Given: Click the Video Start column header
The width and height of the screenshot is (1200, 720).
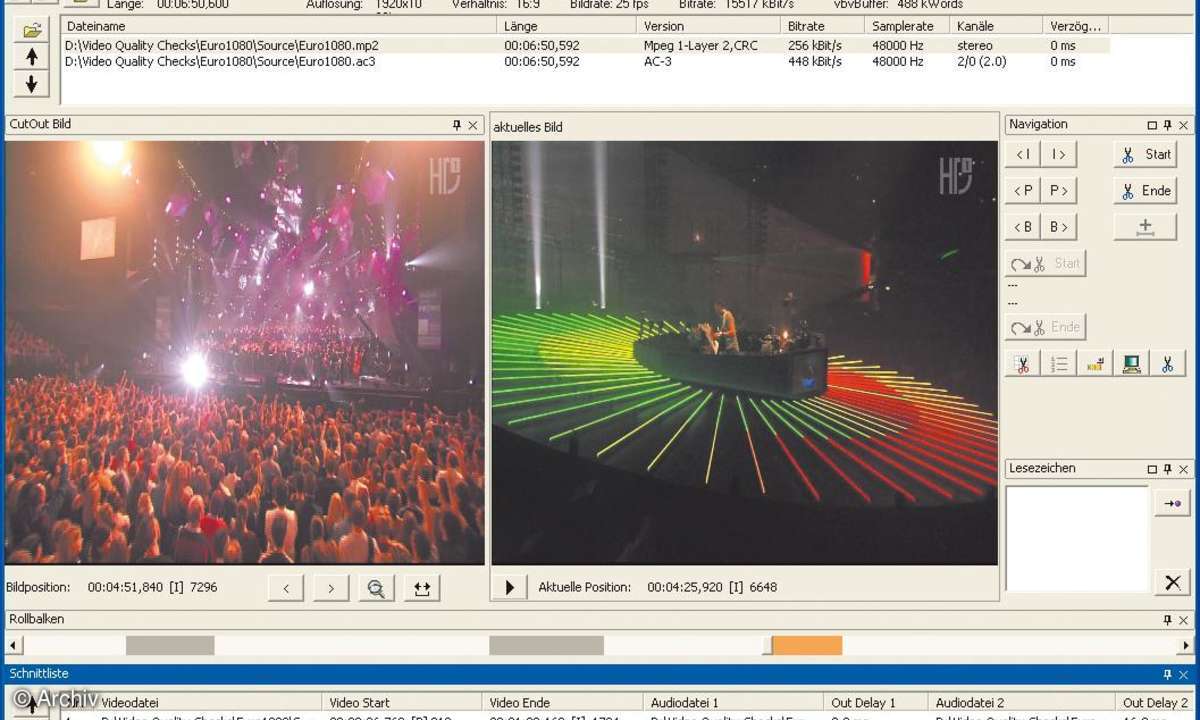Looking at the screenshot, I should pyautogui.click(x=402, y=703).
